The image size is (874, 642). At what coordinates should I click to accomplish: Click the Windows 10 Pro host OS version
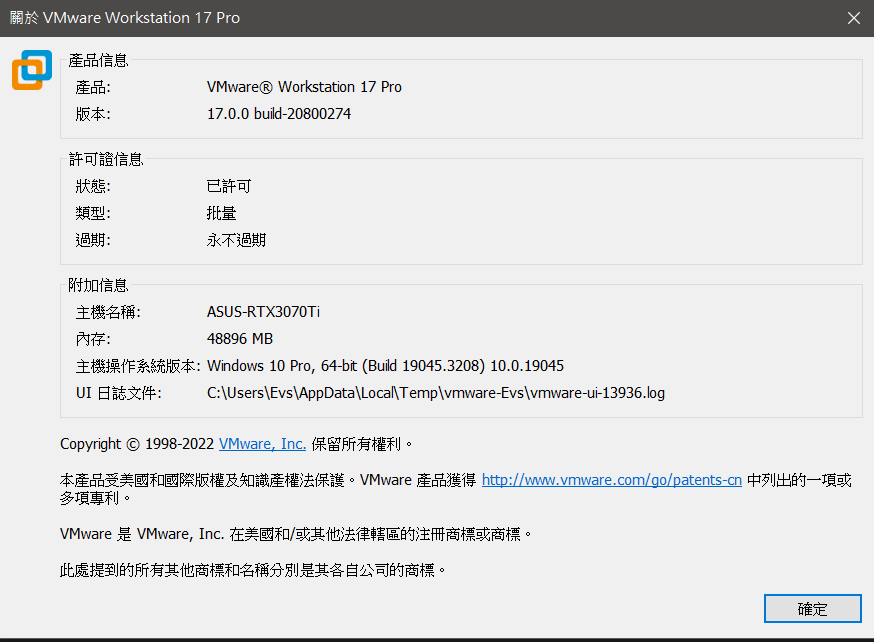click(385, 366)
